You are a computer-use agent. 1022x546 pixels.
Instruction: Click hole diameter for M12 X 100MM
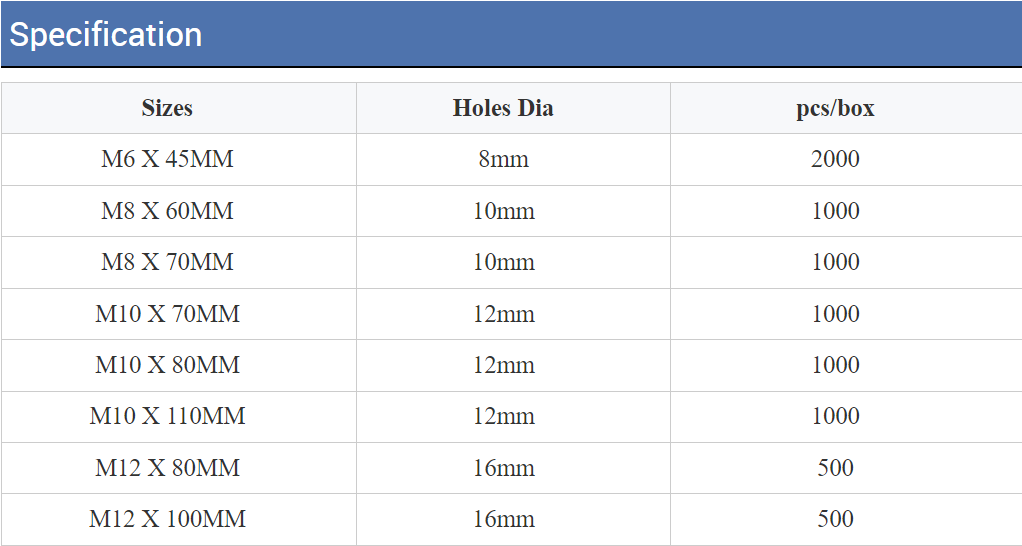(x=503, y=519)
